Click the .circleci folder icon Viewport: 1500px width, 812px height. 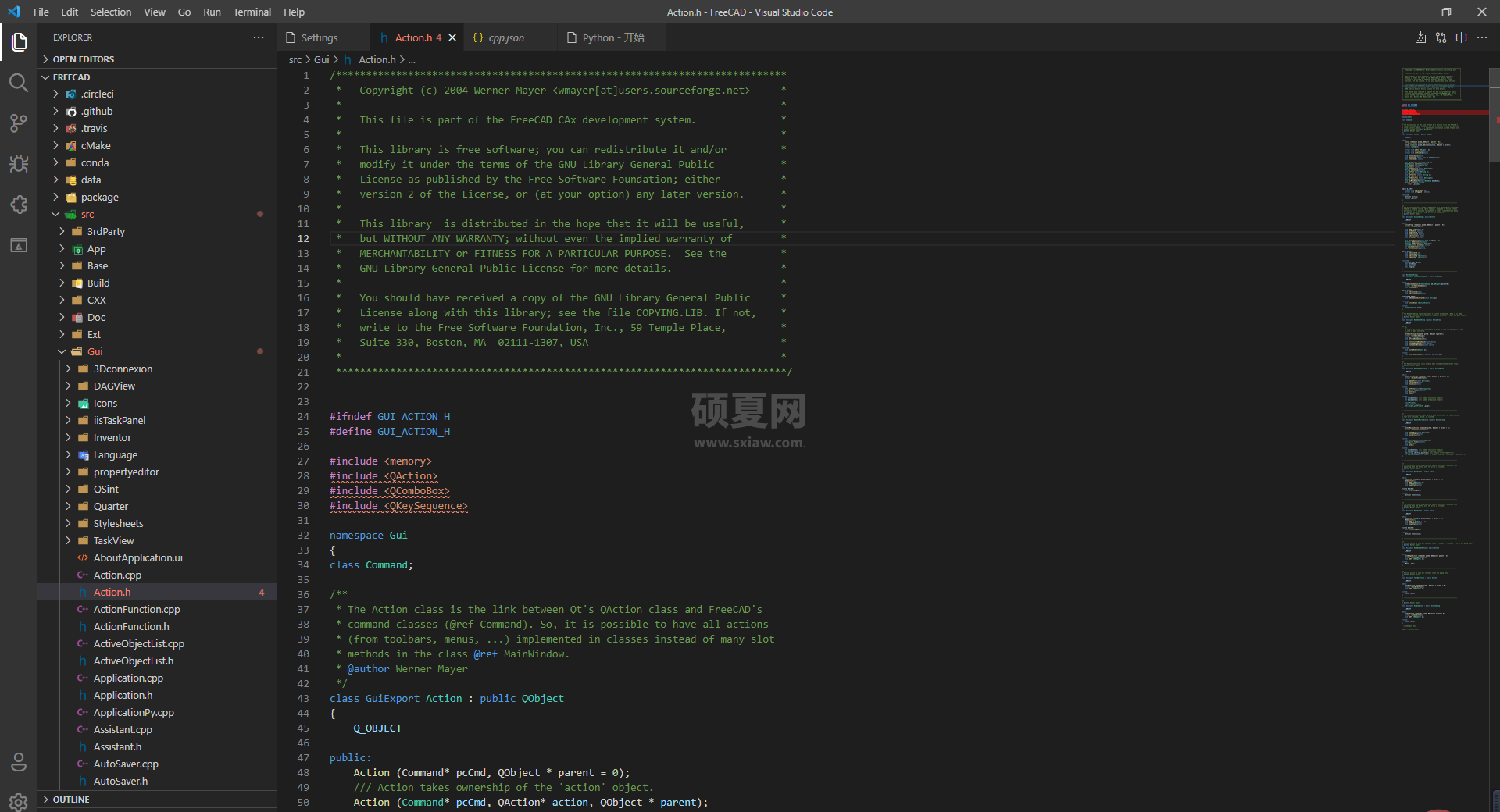pos(71,94)
